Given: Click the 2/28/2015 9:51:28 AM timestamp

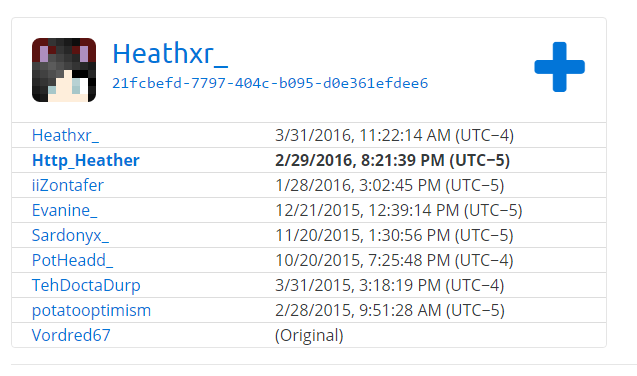Looking at the screenshot, I should click(x=390, y=311).
